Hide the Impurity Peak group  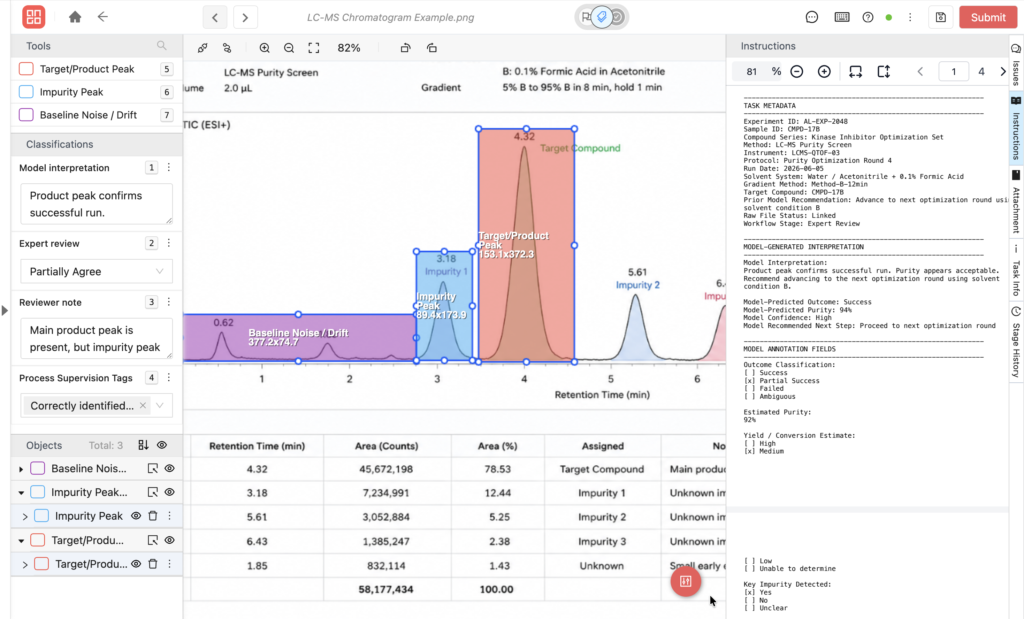pos(170,492)
